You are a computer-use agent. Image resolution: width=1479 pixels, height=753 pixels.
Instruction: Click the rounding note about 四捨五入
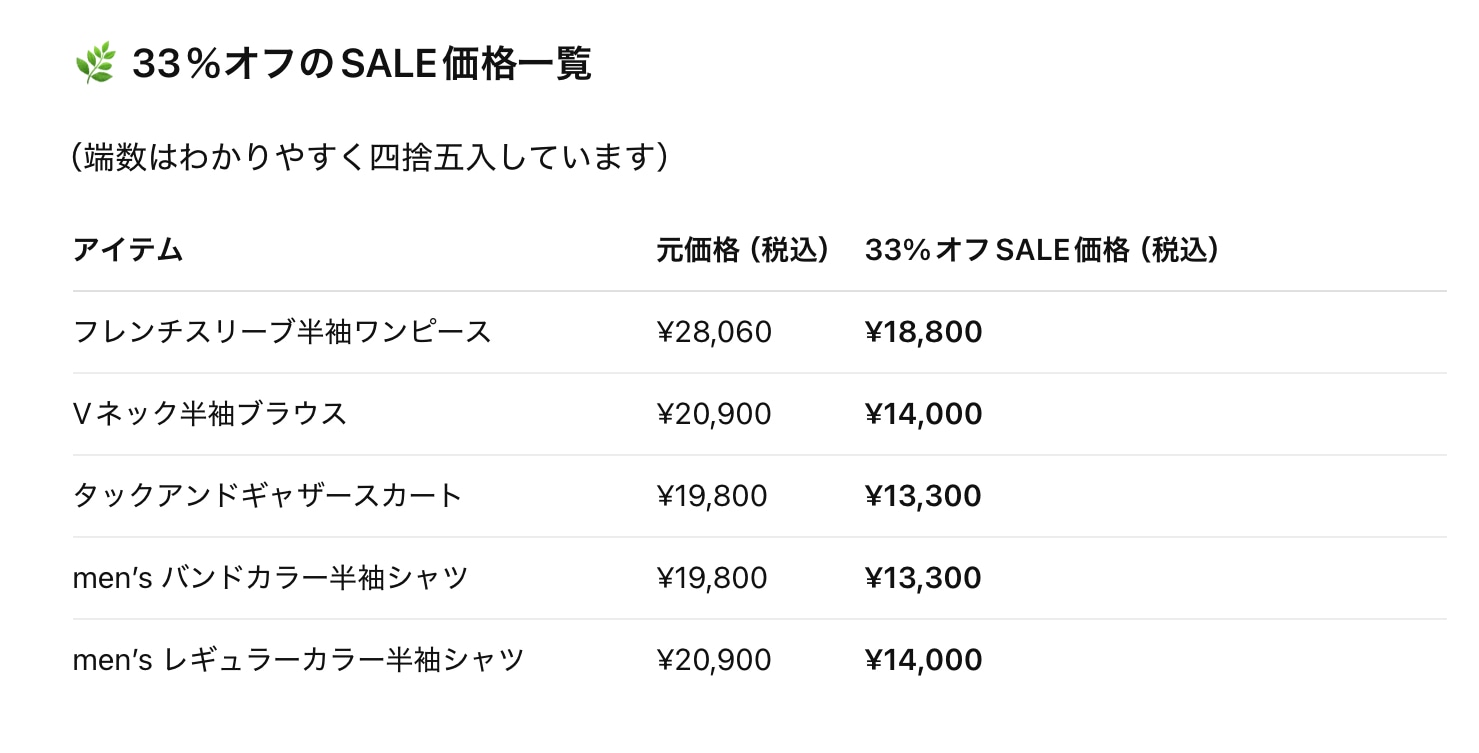click(370, 158)
